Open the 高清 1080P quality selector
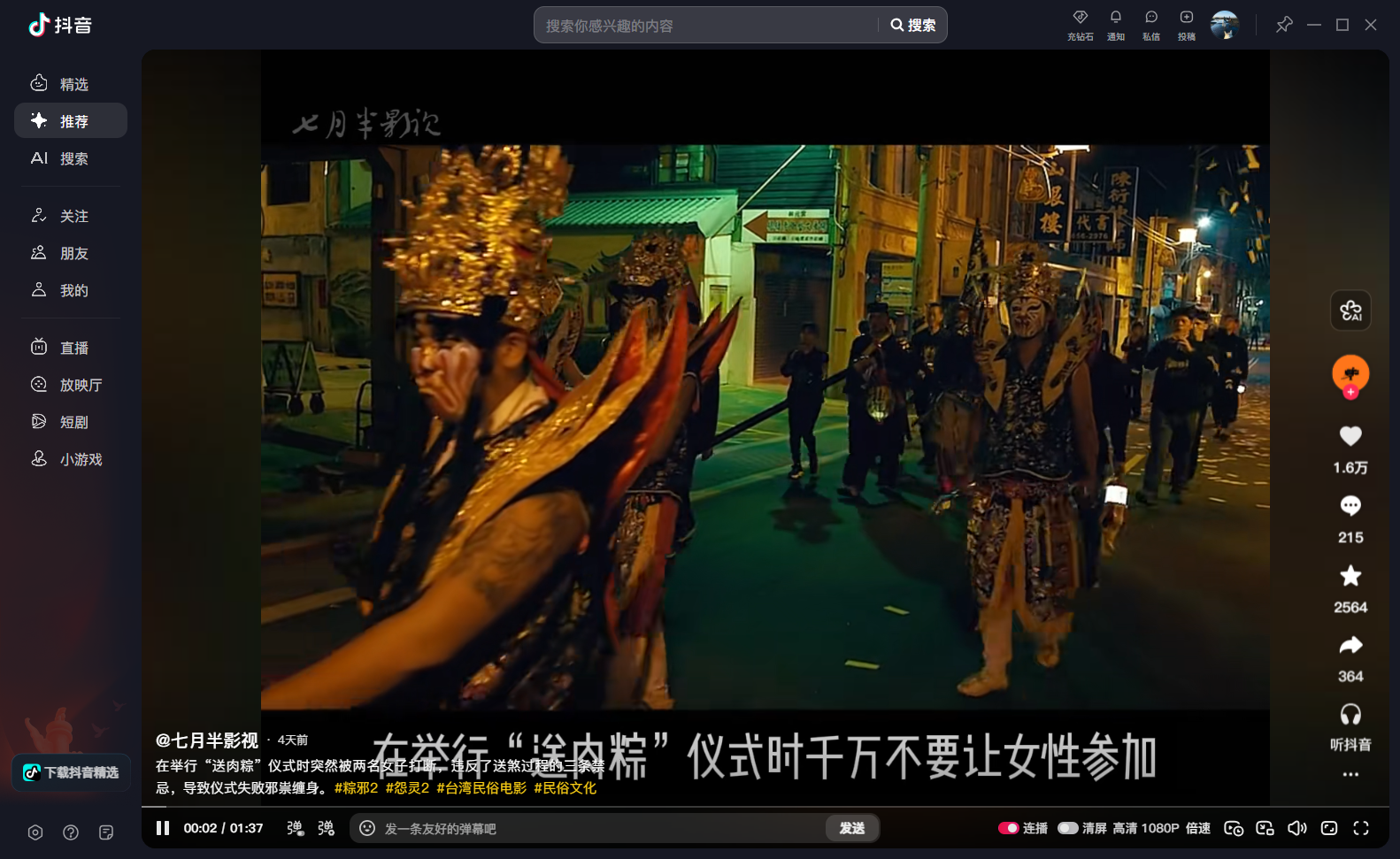Screen dimensions: 1400x859 click(1145, 828)
